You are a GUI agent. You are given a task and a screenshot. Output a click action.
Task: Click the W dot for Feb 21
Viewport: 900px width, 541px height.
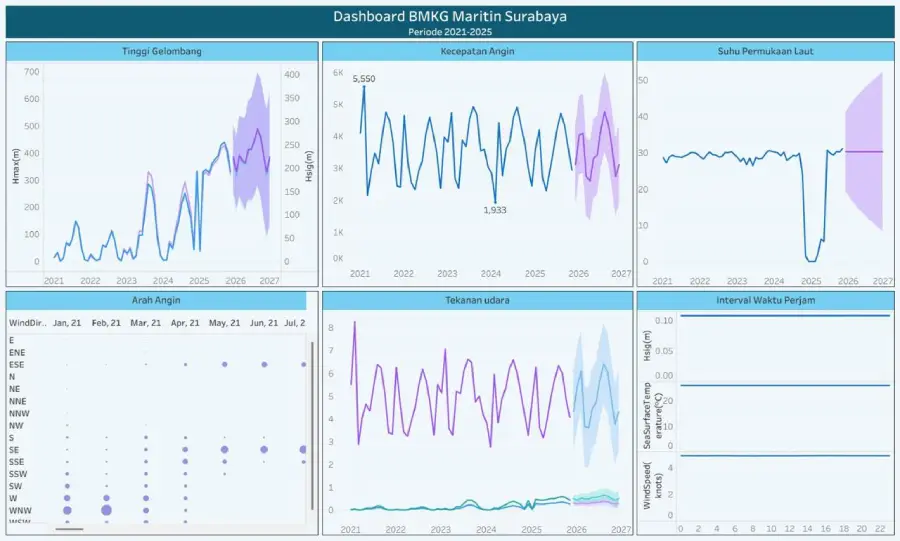(106, 498)
